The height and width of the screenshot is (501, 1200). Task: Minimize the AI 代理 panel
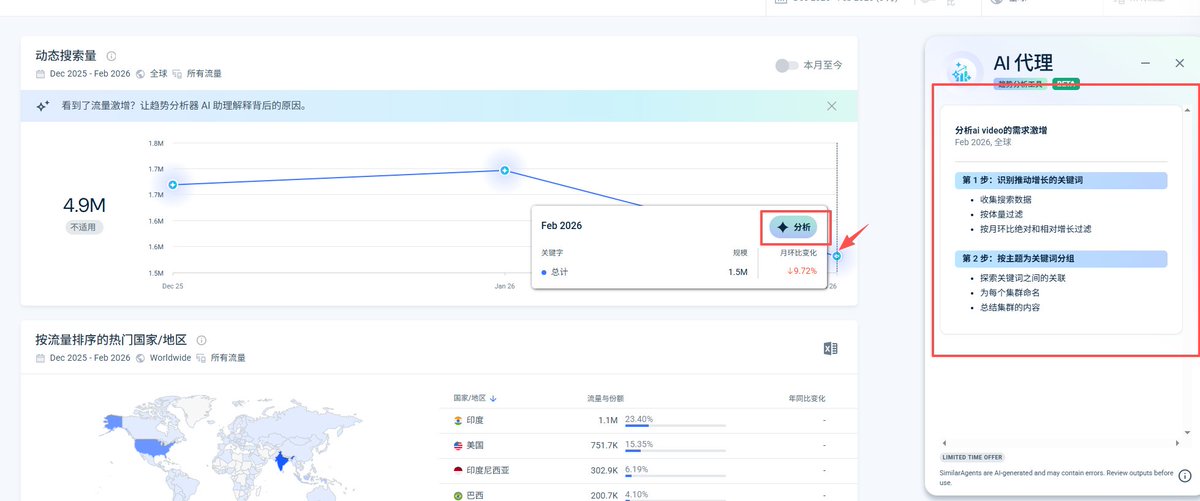[x=1146, y=63]
